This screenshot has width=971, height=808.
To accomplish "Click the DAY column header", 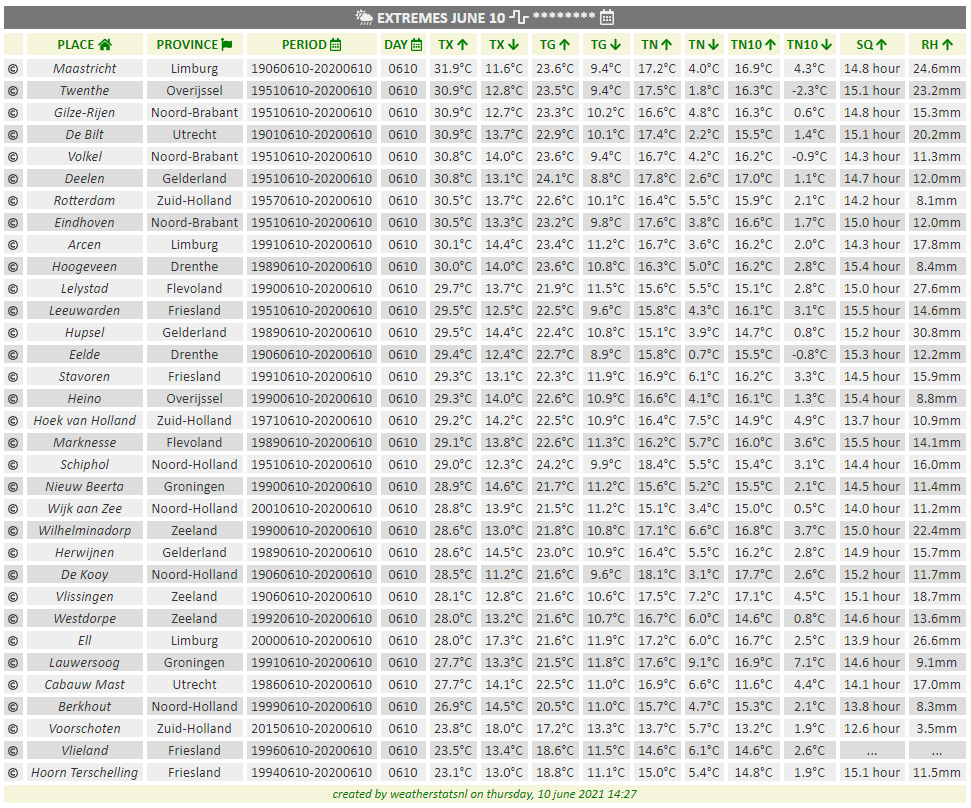I will pos(403,45).
